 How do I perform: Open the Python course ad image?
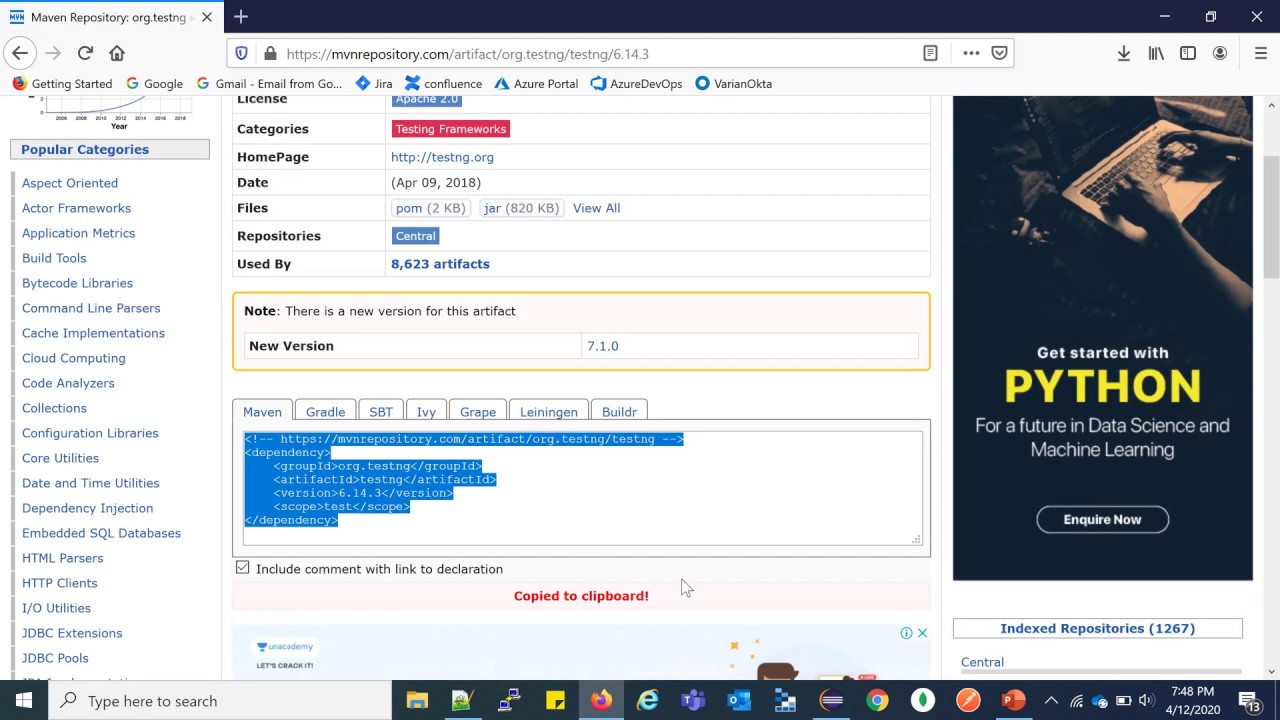pyautogui.click(x=1102, y=338)
